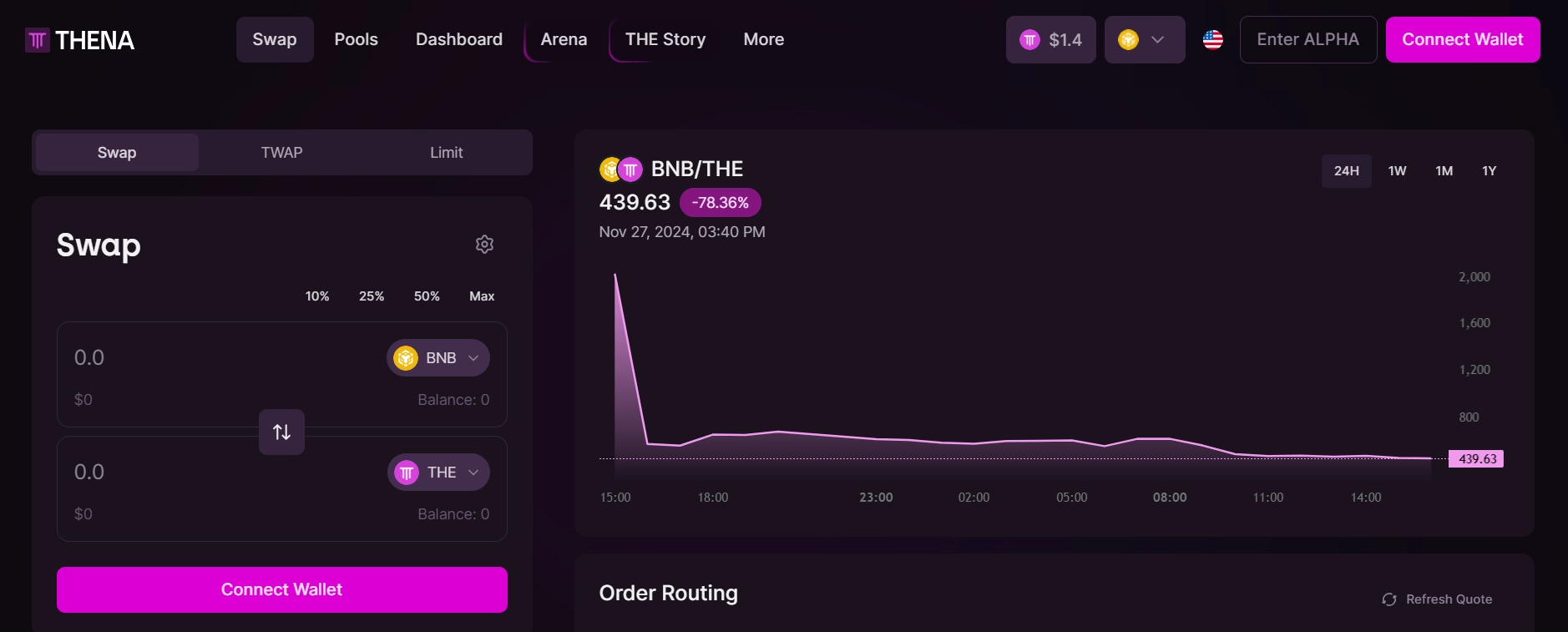The width and height of the screenshot is (1568, 632).
Task: Set amount to 50% of balance
Action: click(427, 296)
